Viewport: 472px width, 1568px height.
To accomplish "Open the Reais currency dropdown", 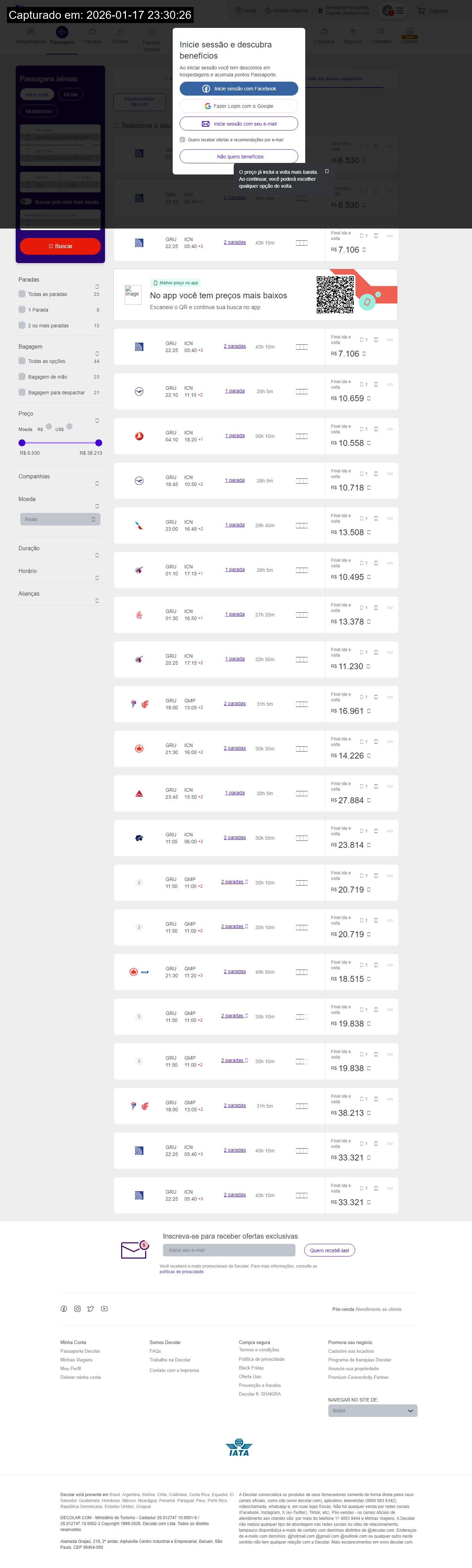I will (60, 519).
